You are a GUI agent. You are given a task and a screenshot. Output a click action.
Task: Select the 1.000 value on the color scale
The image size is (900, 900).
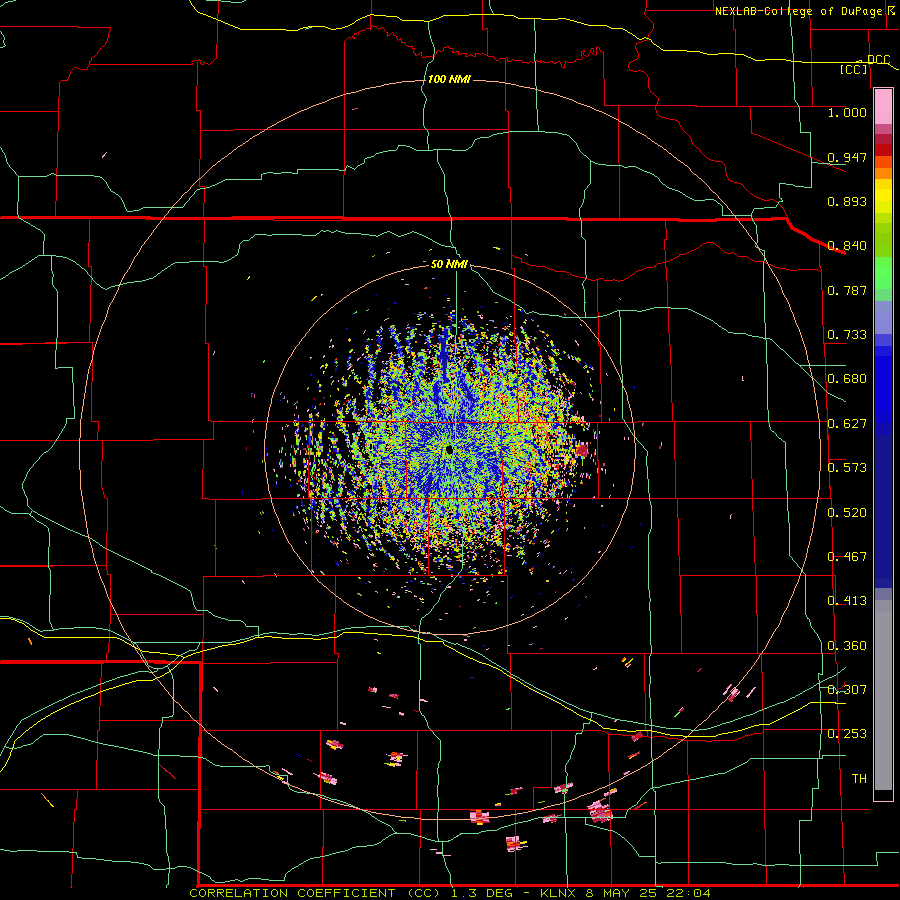[847, 112]
